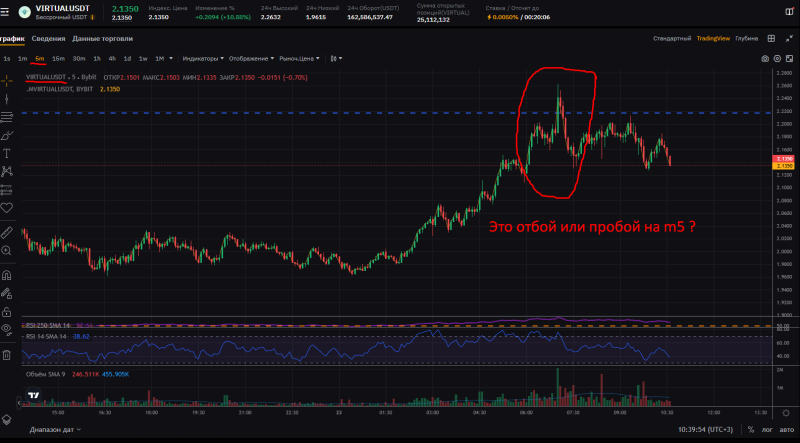Click the RSI 14 SMA 14 indicator legend
800x443 pixels.
pyautogui.click(x=46, y=337)
